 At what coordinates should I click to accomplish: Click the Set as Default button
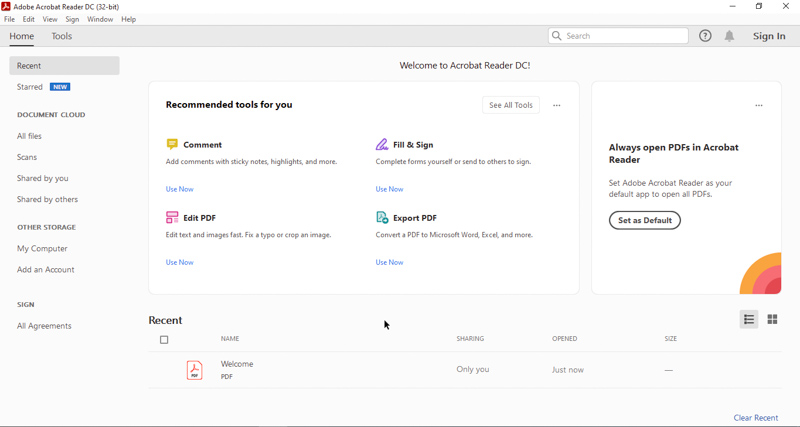click(x=645, y=220)
